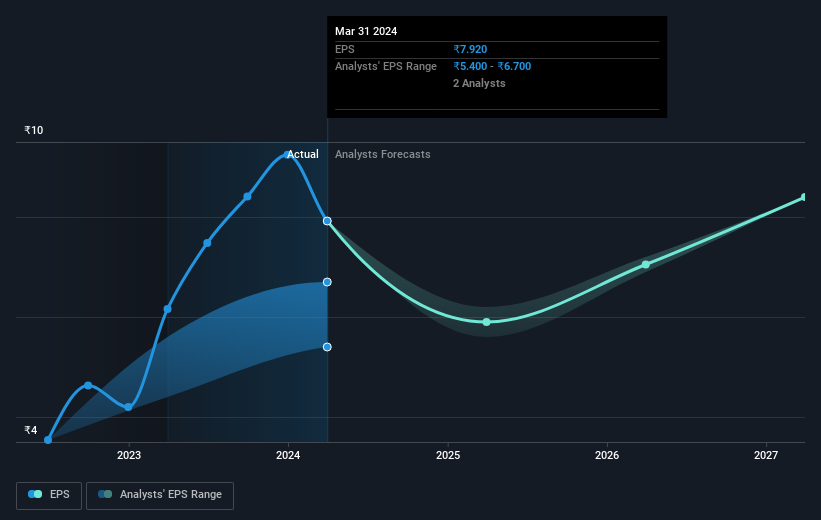Click the ₹4 y-axis label

(x=31, y=430)
